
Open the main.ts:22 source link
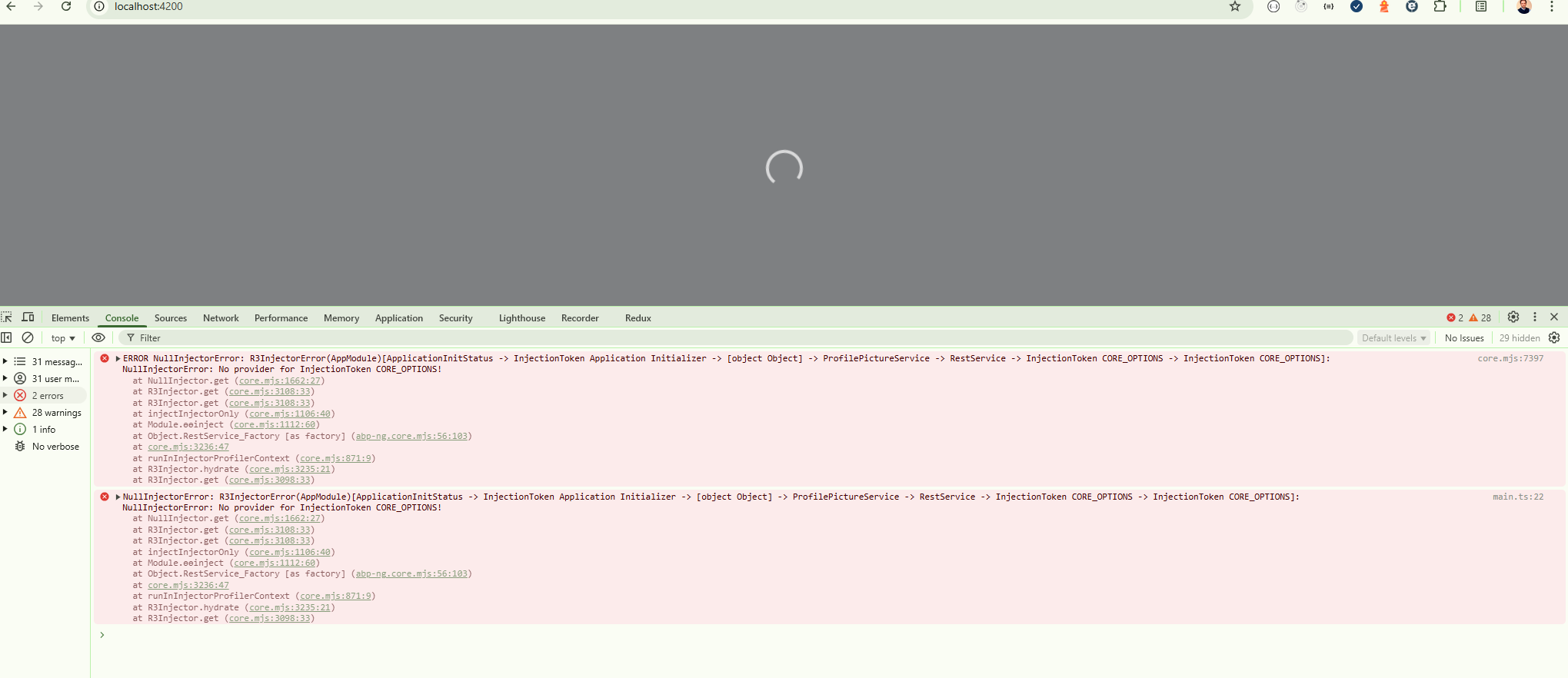pyautogui.click(x=1518, y=497)
